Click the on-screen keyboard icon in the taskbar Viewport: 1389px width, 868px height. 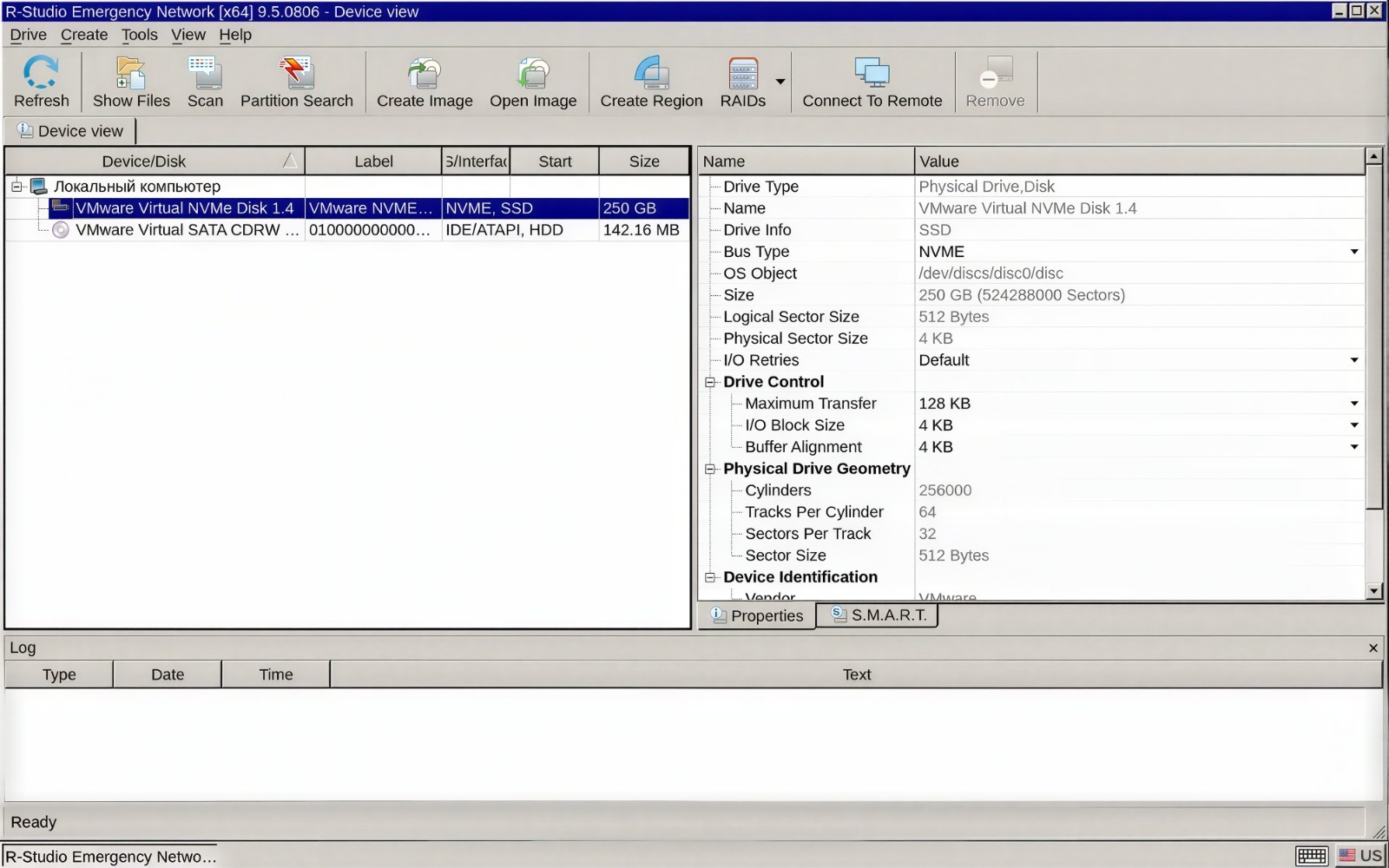(1312, 856)
